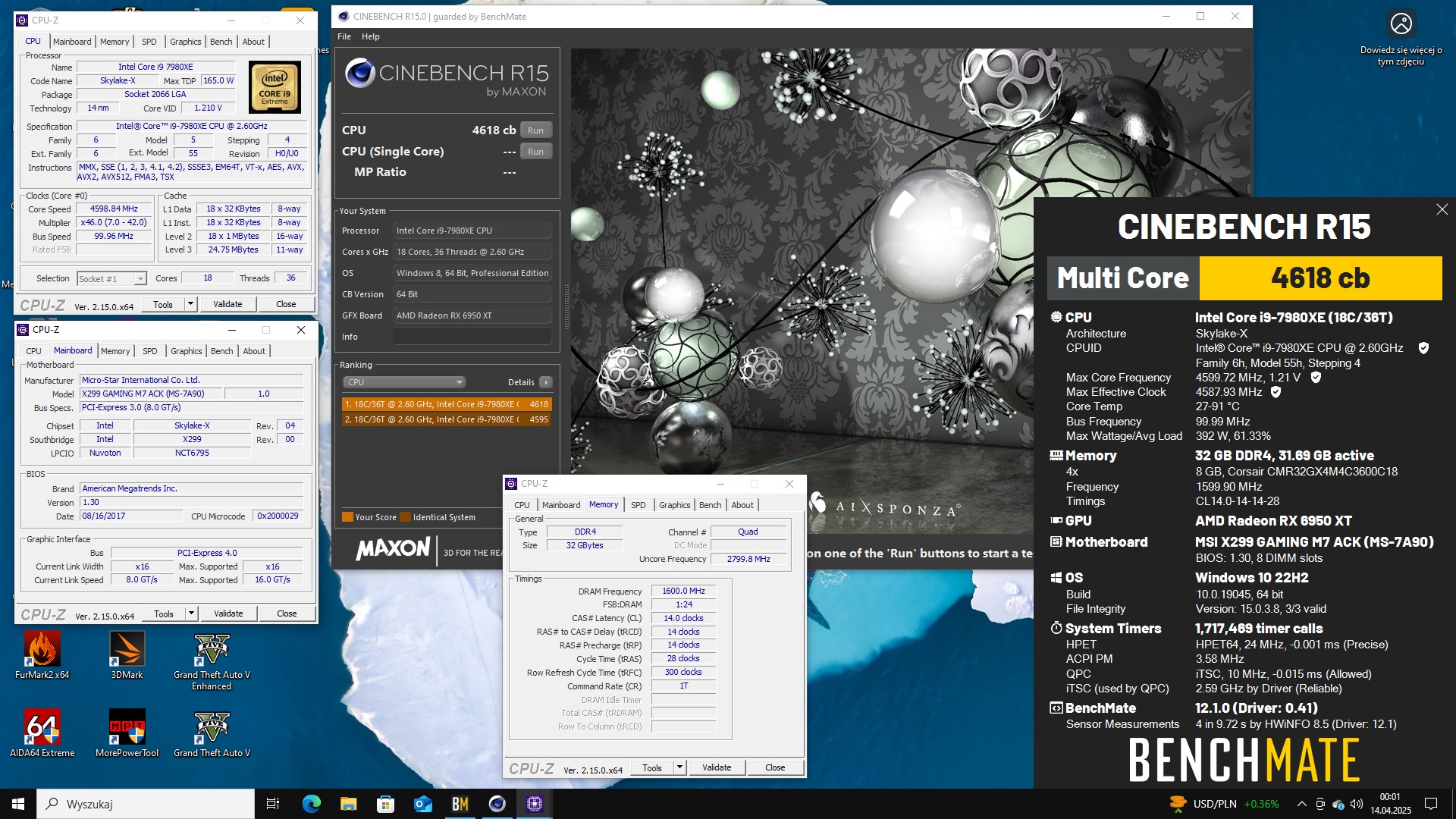Open Task View from the taskbar
1456x819 pixels.
273,804
